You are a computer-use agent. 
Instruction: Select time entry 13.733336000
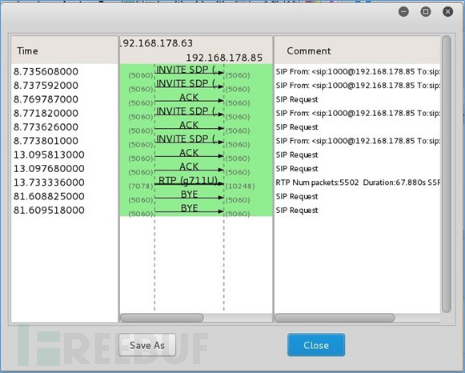49,183
